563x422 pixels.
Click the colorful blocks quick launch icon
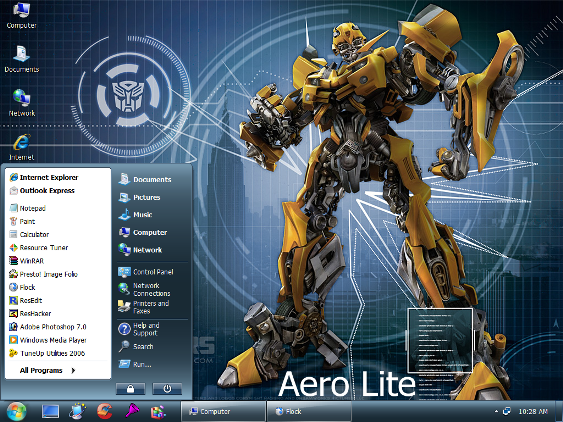(158, 412)
